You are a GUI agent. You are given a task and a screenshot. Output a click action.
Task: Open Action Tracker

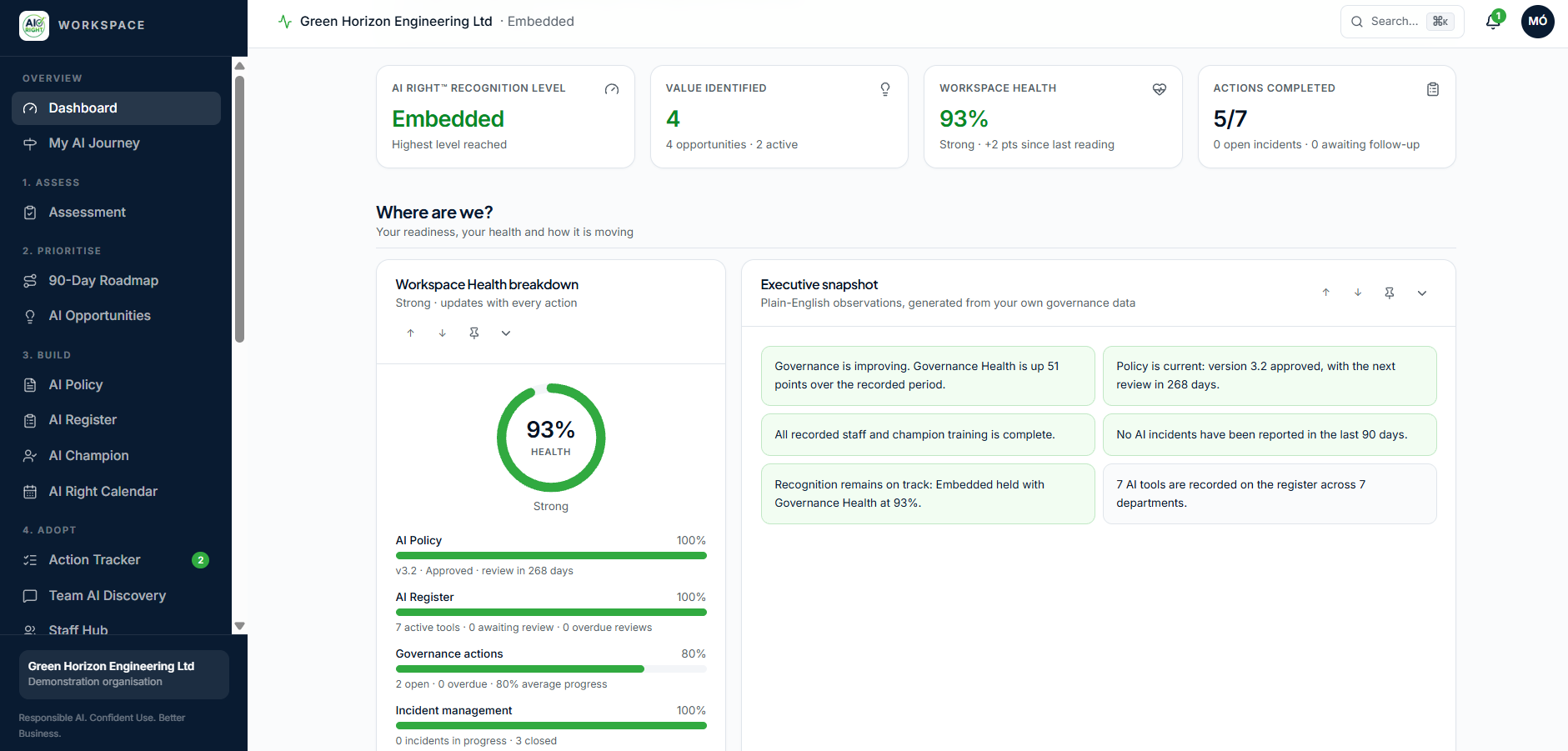(x=116, y=560)
